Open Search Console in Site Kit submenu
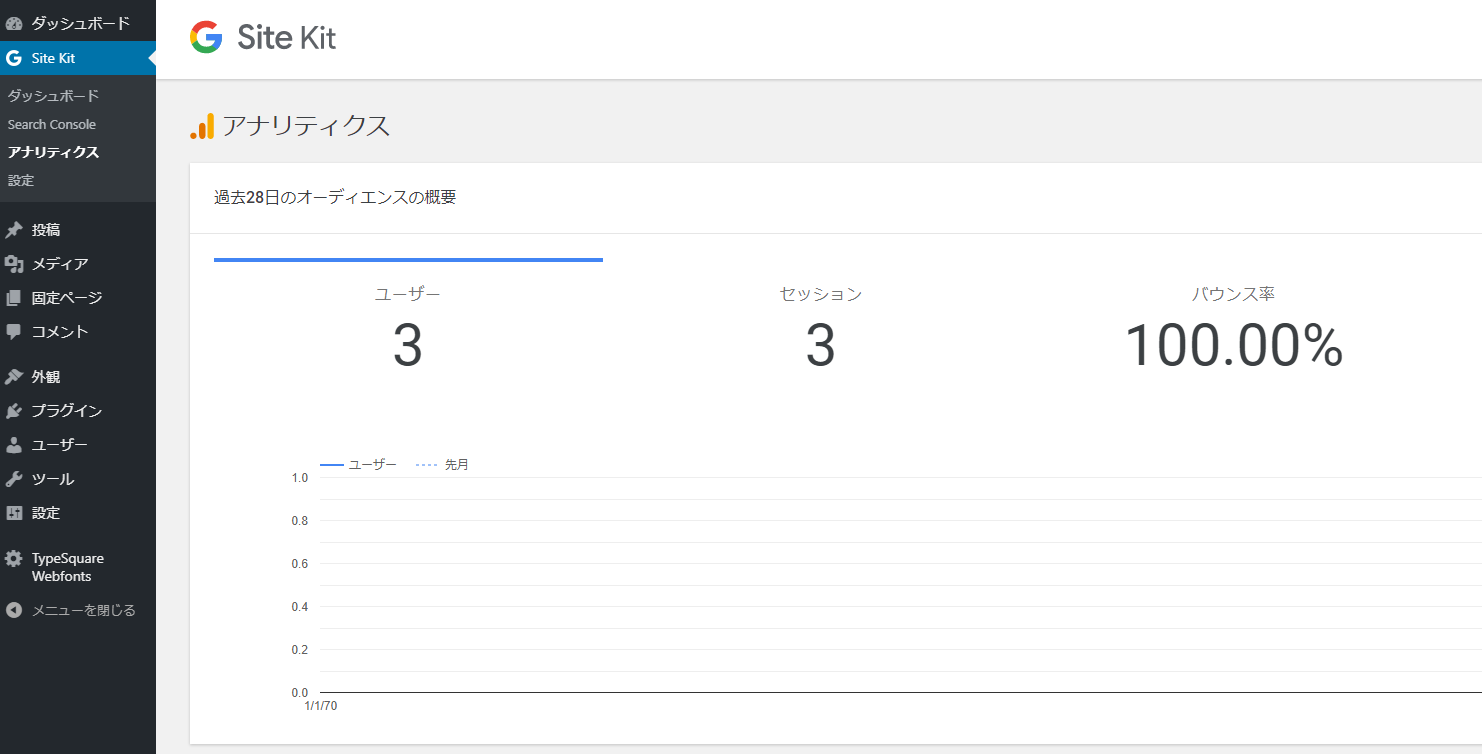Viewport: 1482px width, 754px height. 52,124
